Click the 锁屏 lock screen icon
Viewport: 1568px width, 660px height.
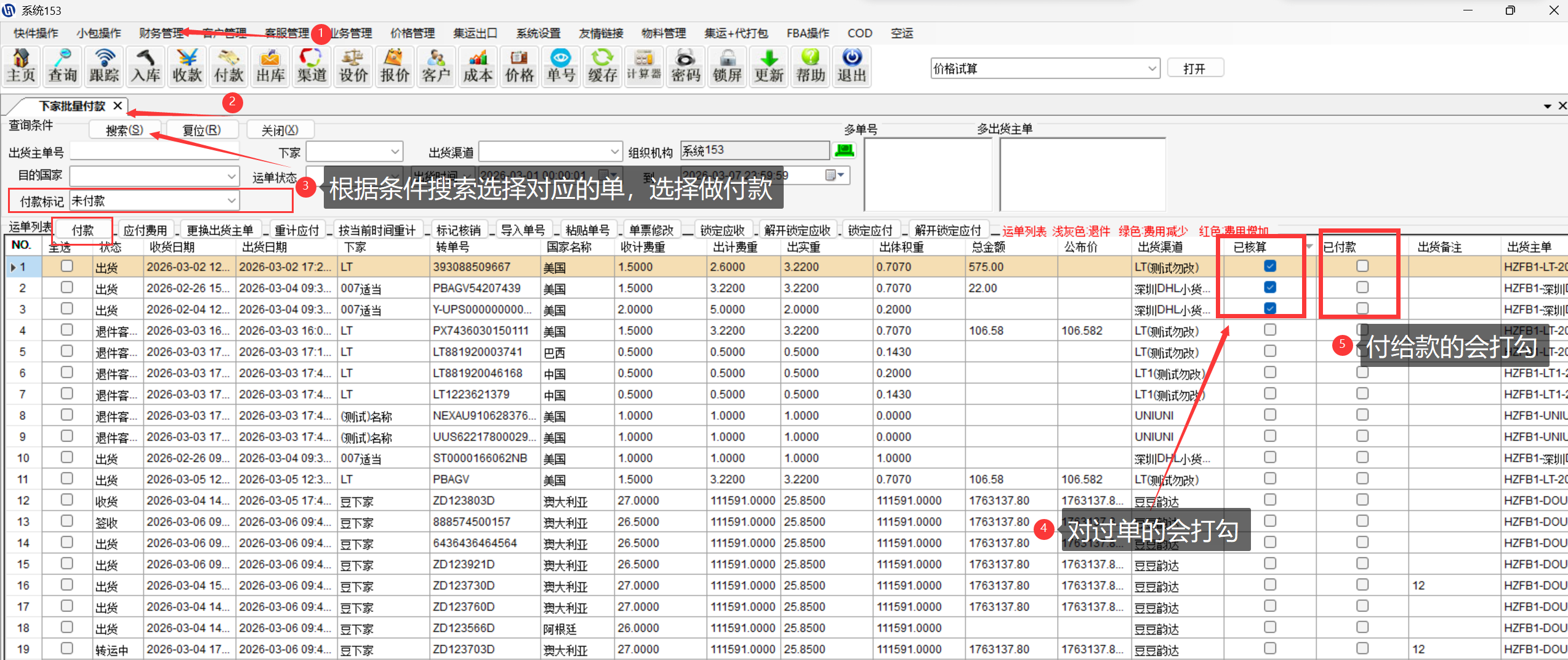[x=727, y=66]
